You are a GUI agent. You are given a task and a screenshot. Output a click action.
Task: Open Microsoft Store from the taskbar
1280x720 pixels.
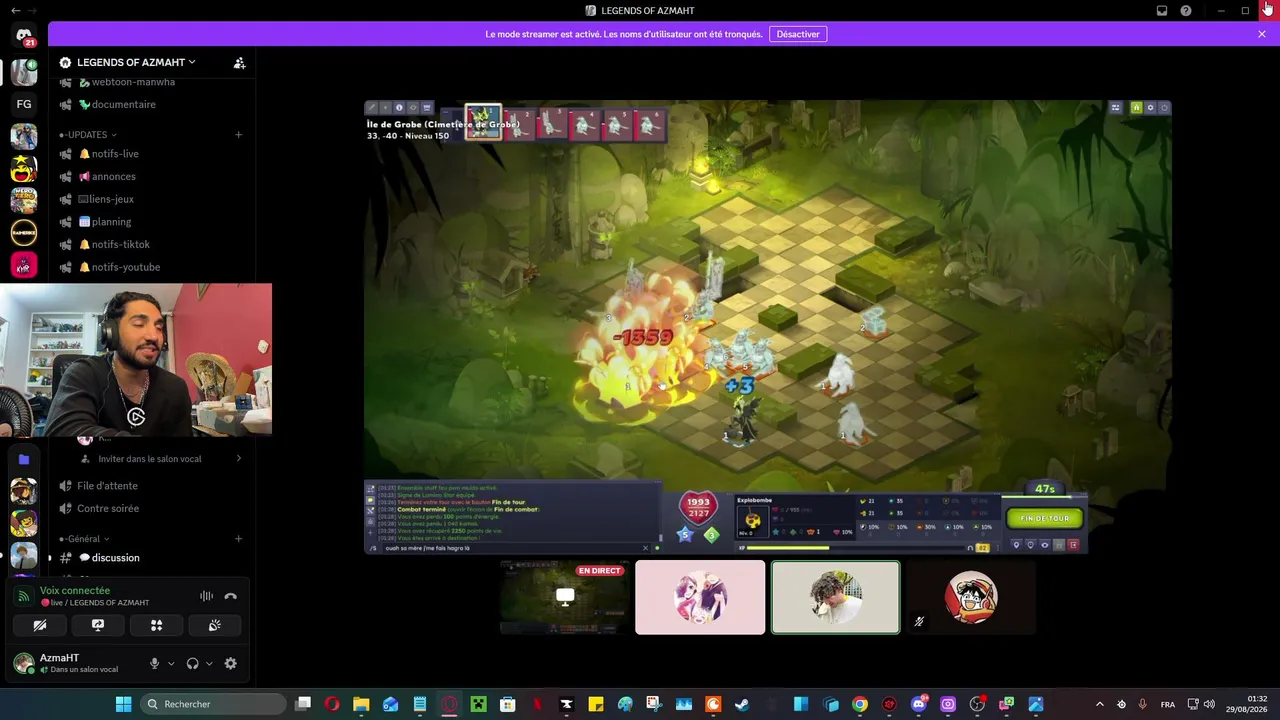(x=507, y=704)
